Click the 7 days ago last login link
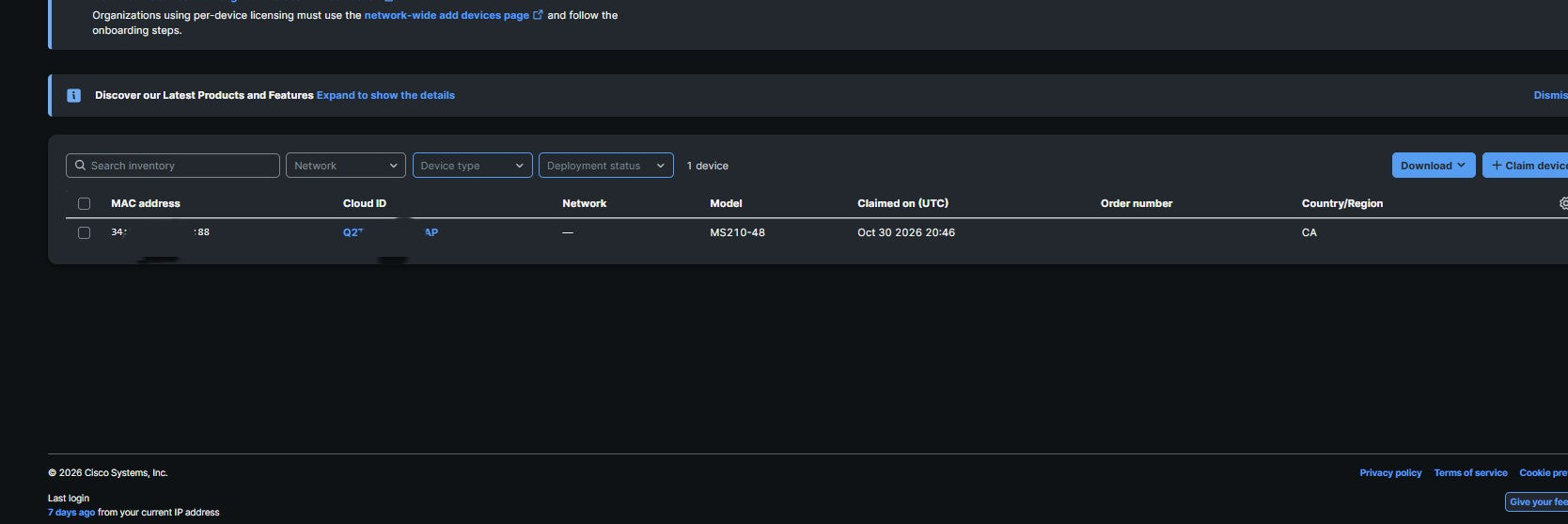Image resolution: width=1568 pixels, height=524 pixels. pyautogui.click(x=71, y=513)
